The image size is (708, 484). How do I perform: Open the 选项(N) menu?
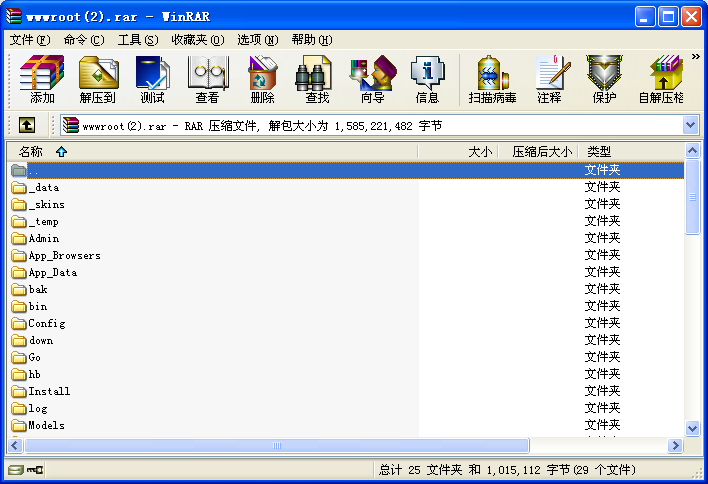[x=258, y=40]
